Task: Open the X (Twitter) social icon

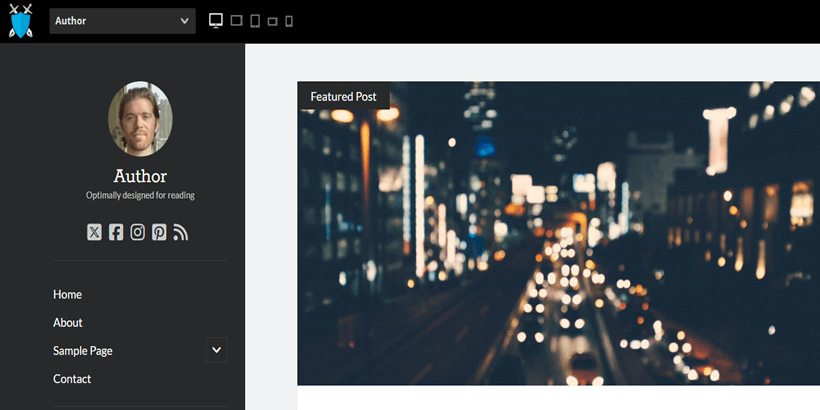Action: click(x=94, y=232)
